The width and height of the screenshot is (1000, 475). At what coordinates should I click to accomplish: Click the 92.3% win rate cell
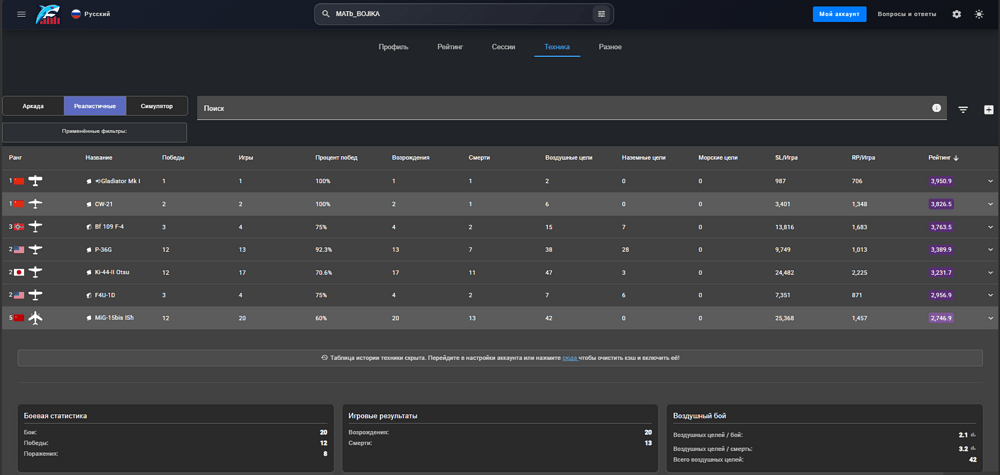(x=323, y=249)
